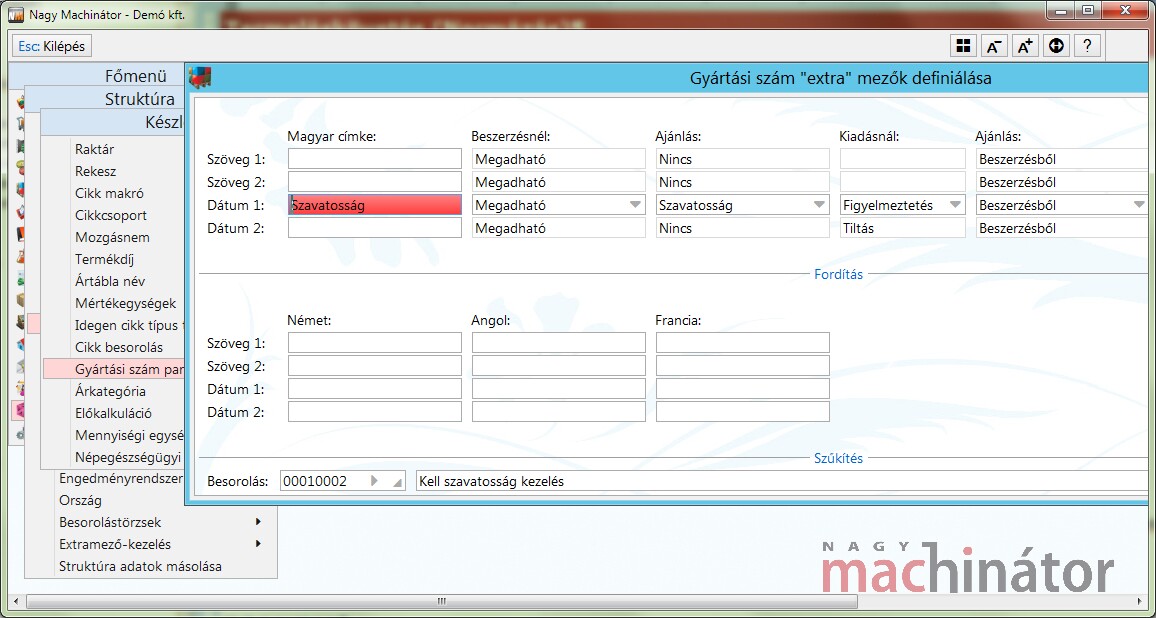Click the horizontal scrollbar thumb

[441, 600]
